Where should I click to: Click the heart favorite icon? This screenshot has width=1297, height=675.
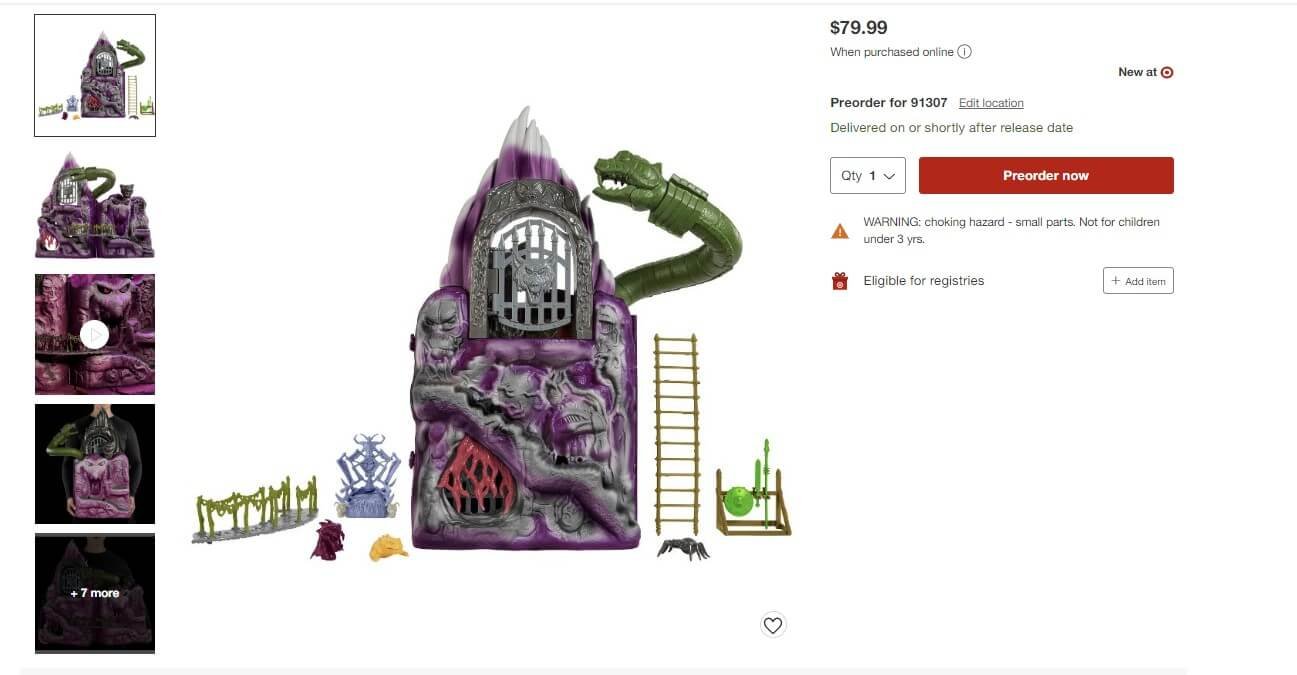coord(773,625)
